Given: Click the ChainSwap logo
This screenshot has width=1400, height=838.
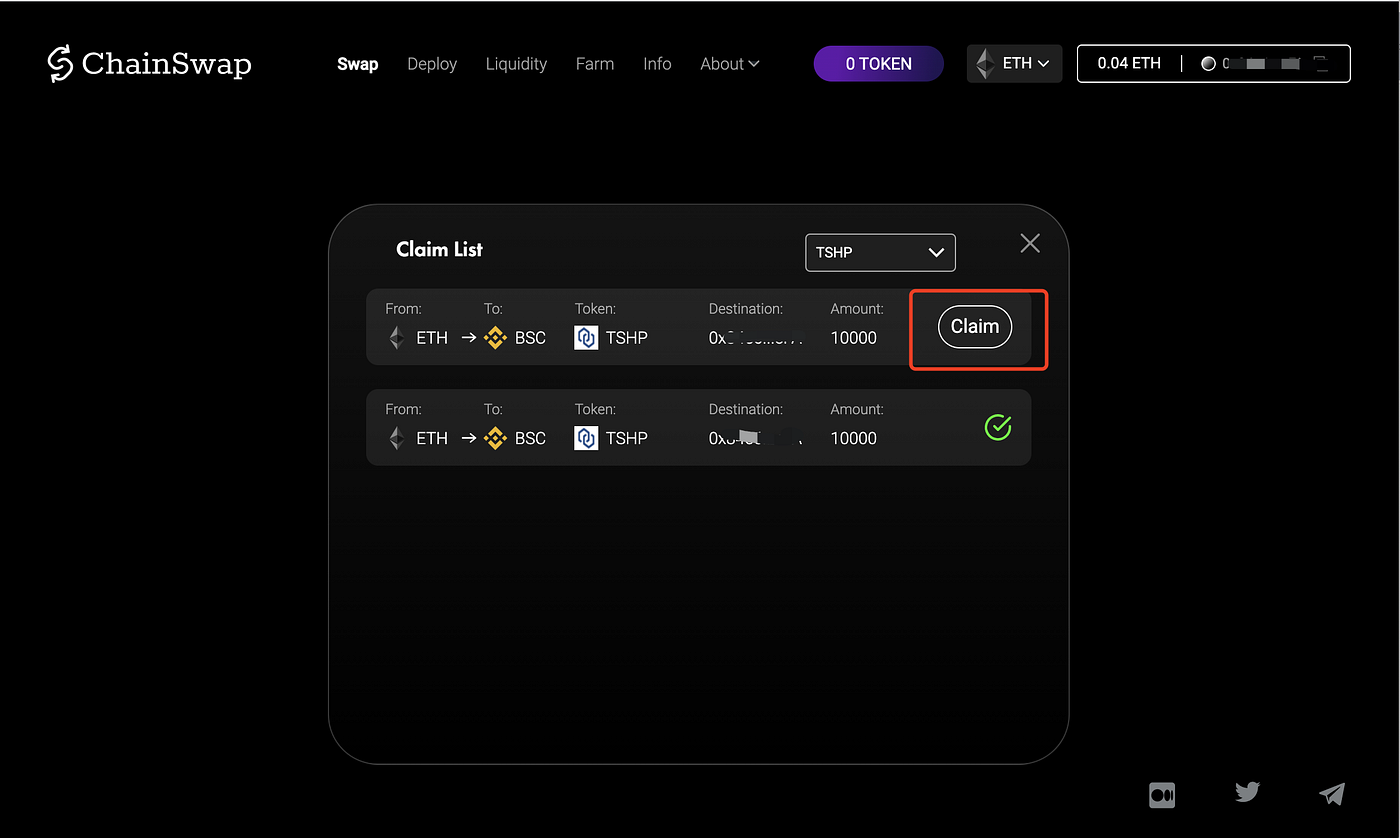Looking at the screenshot, I should 149,64.
